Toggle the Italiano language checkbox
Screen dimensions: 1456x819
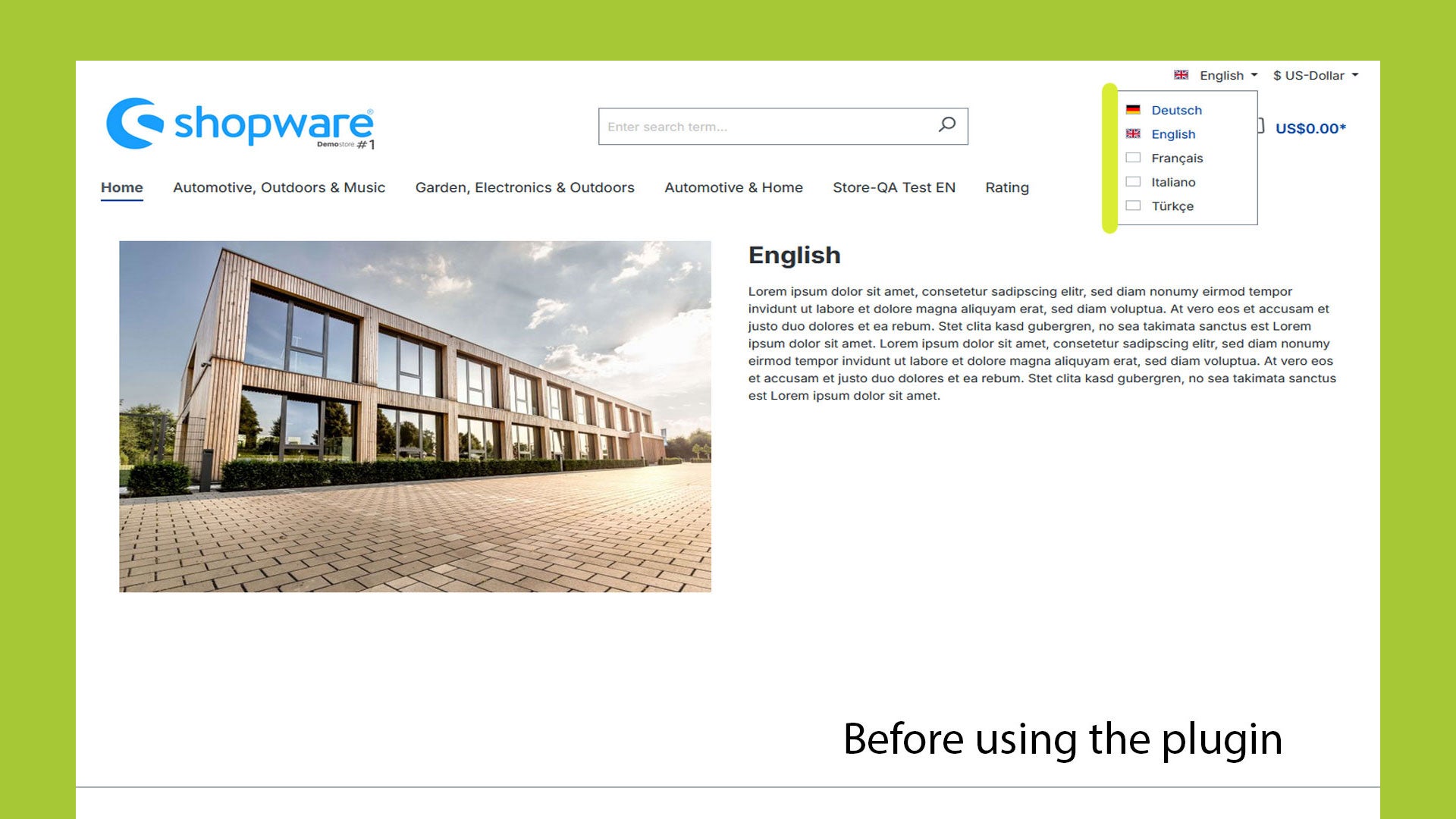[x=1133, y=182]
